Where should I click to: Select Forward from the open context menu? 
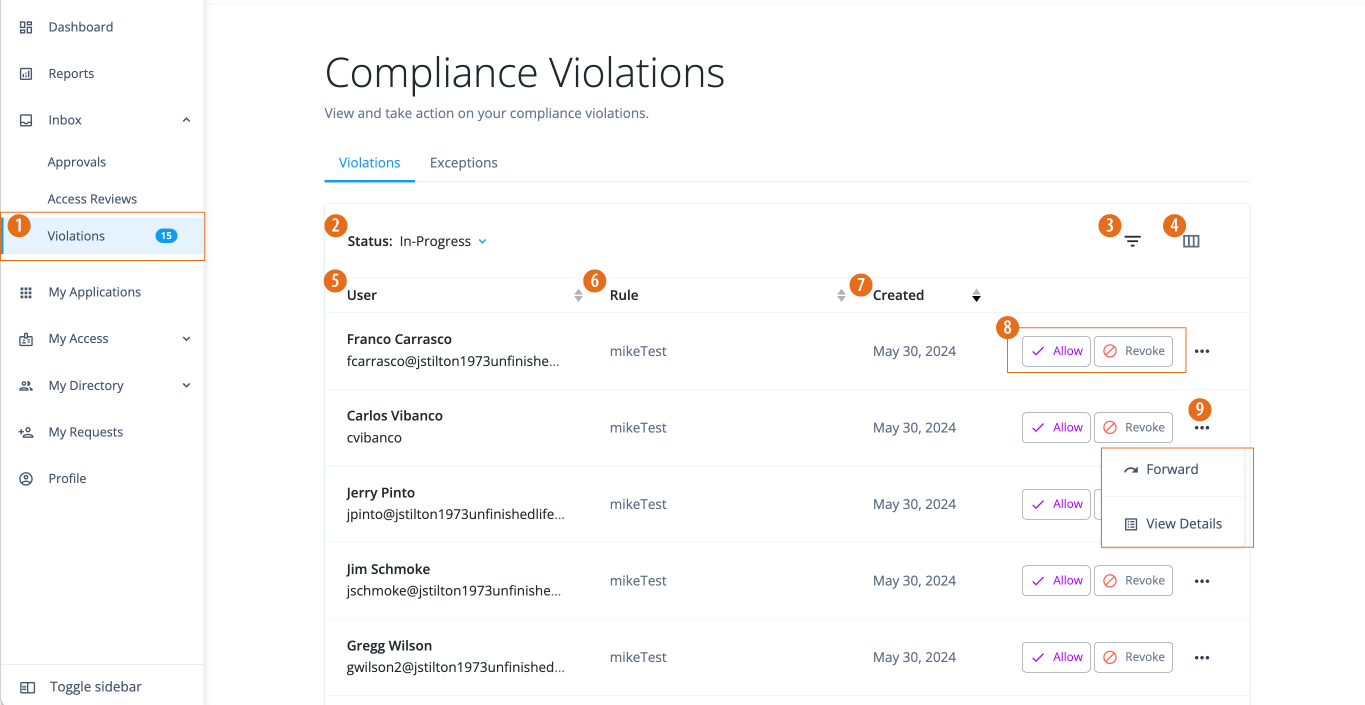pyautogui.click(x=1173, y=468)
